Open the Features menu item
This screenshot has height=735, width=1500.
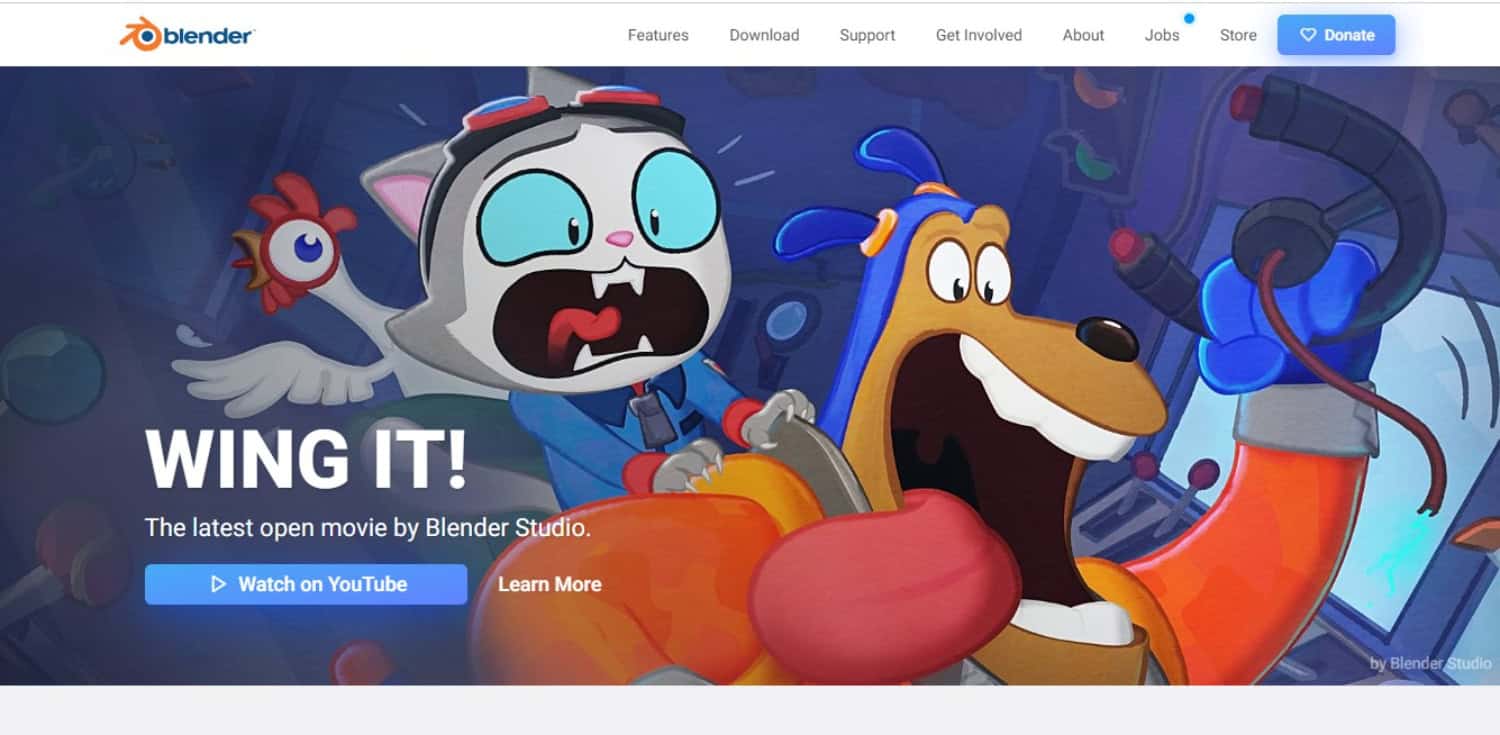[x=658, y=35]
